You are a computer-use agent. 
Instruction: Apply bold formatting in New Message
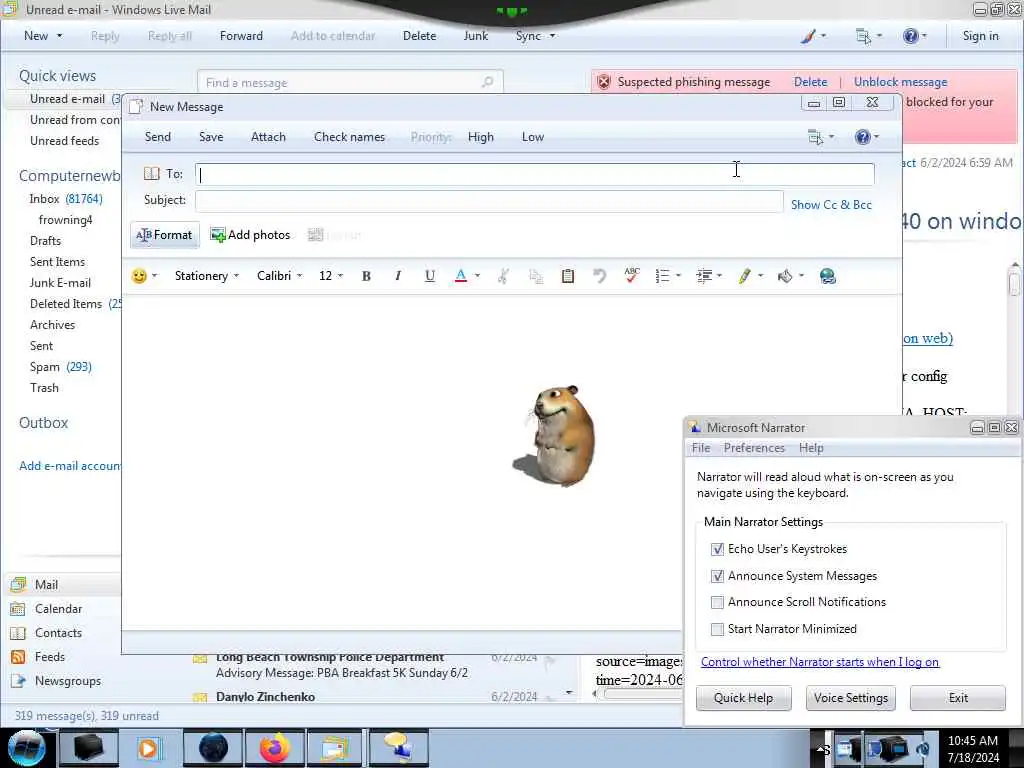click(366, 276)
